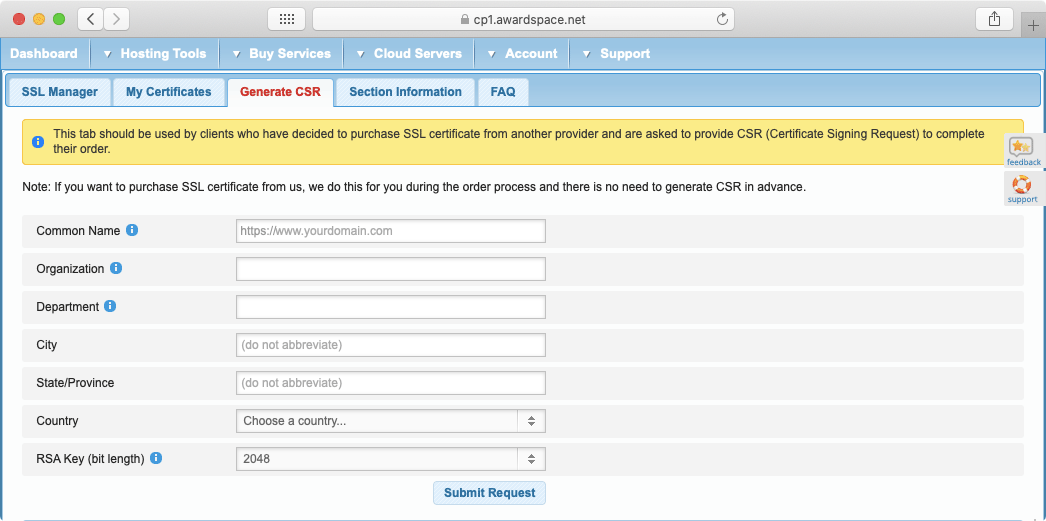Click the RSA Key info icon
This screenshot has height=521, width=1046.
[156, 459]
